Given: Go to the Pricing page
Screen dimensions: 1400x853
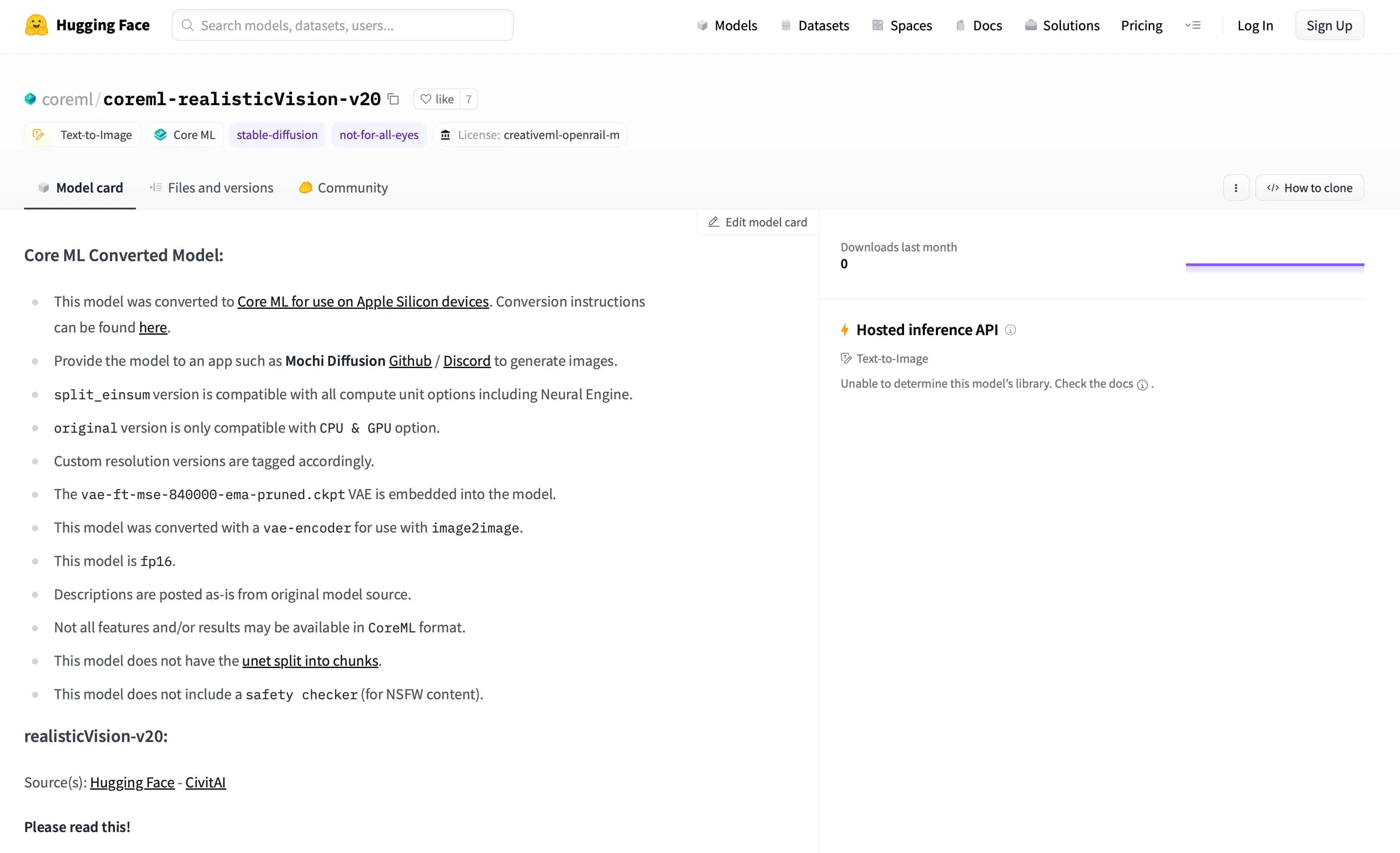Looking at the screenshot, I should point(1142,25).
